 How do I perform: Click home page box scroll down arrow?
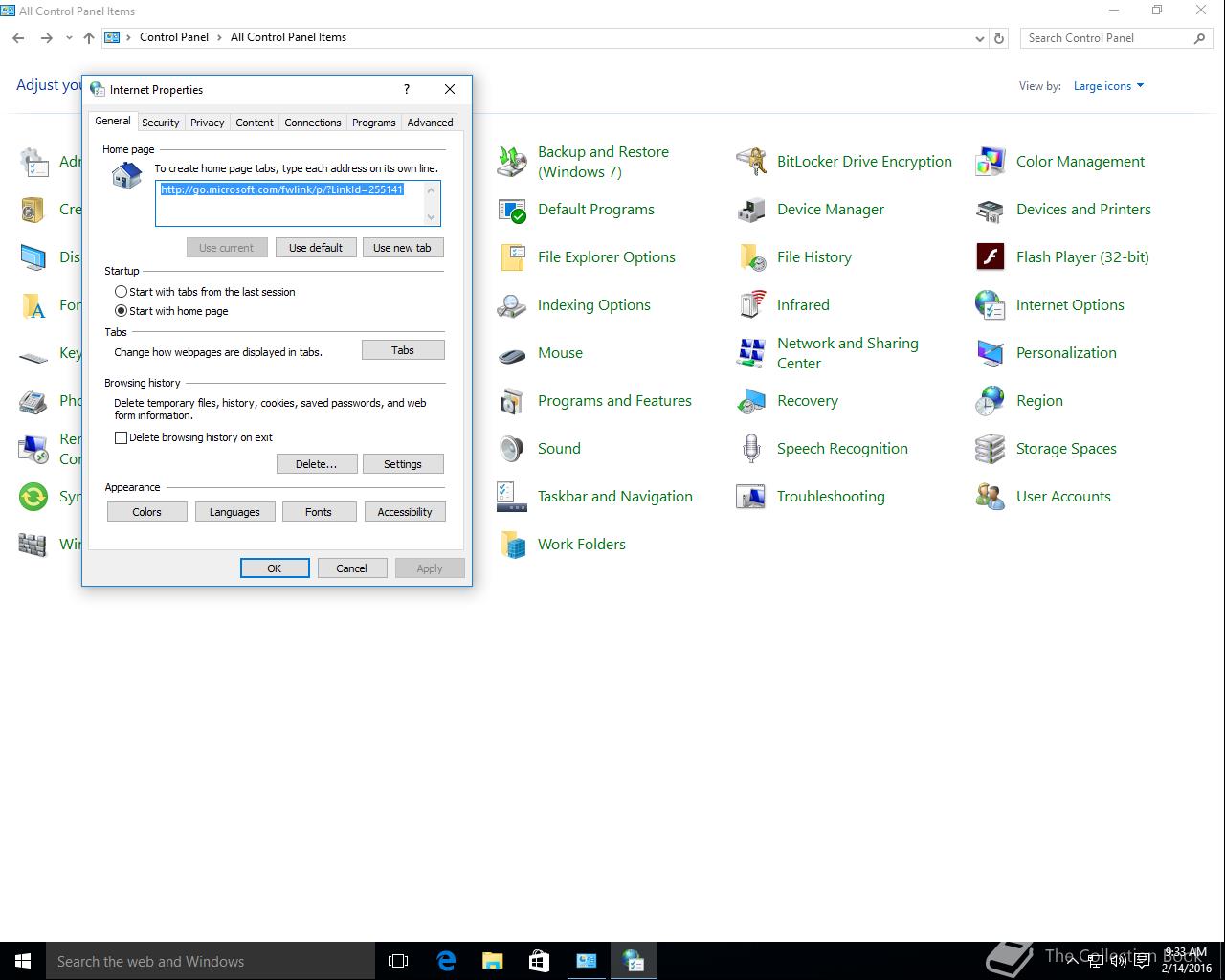[x=432, y=217]
